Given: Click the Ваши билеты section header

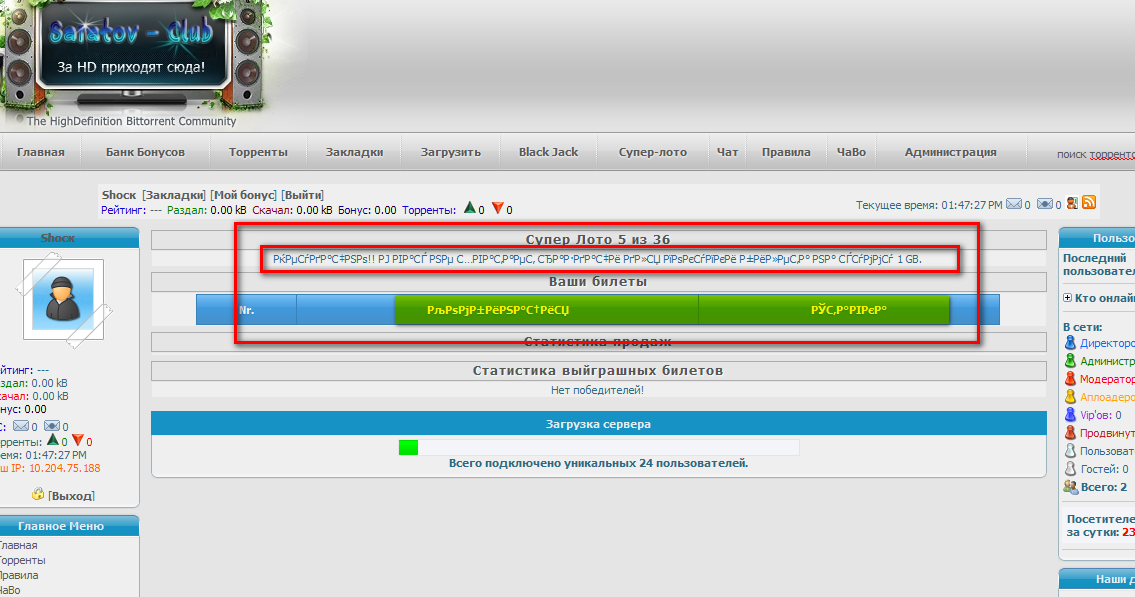Looking at the screenshot, I should [x=598, y=281].
